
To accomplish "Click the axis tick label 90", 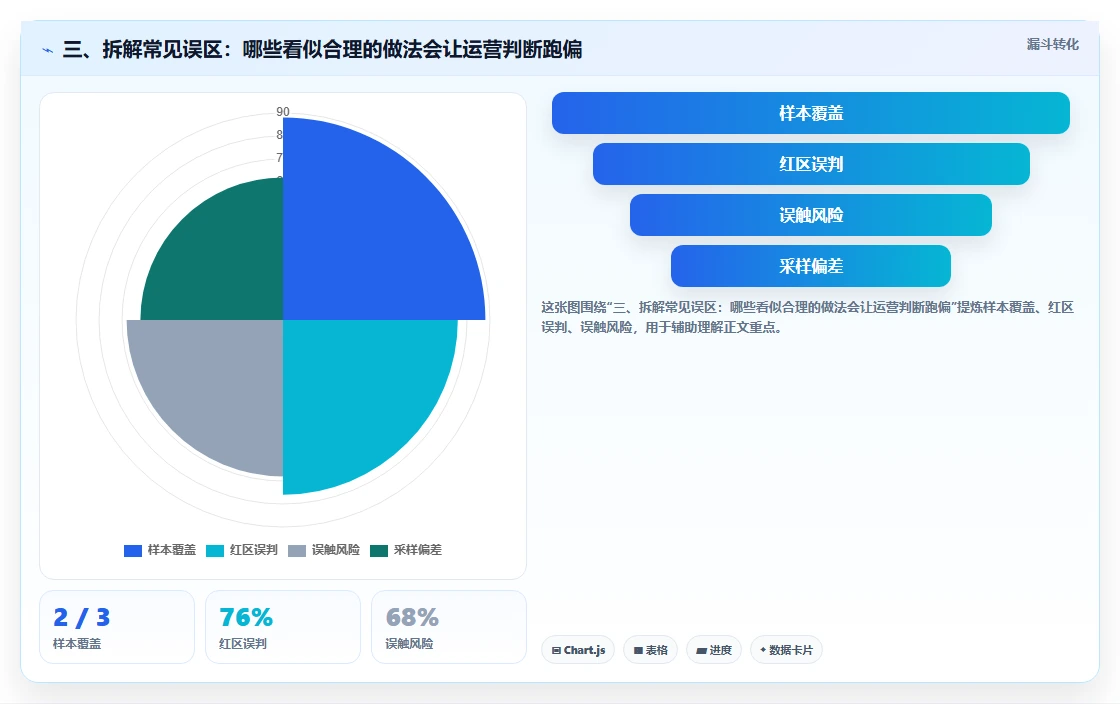I will [283, 111].
